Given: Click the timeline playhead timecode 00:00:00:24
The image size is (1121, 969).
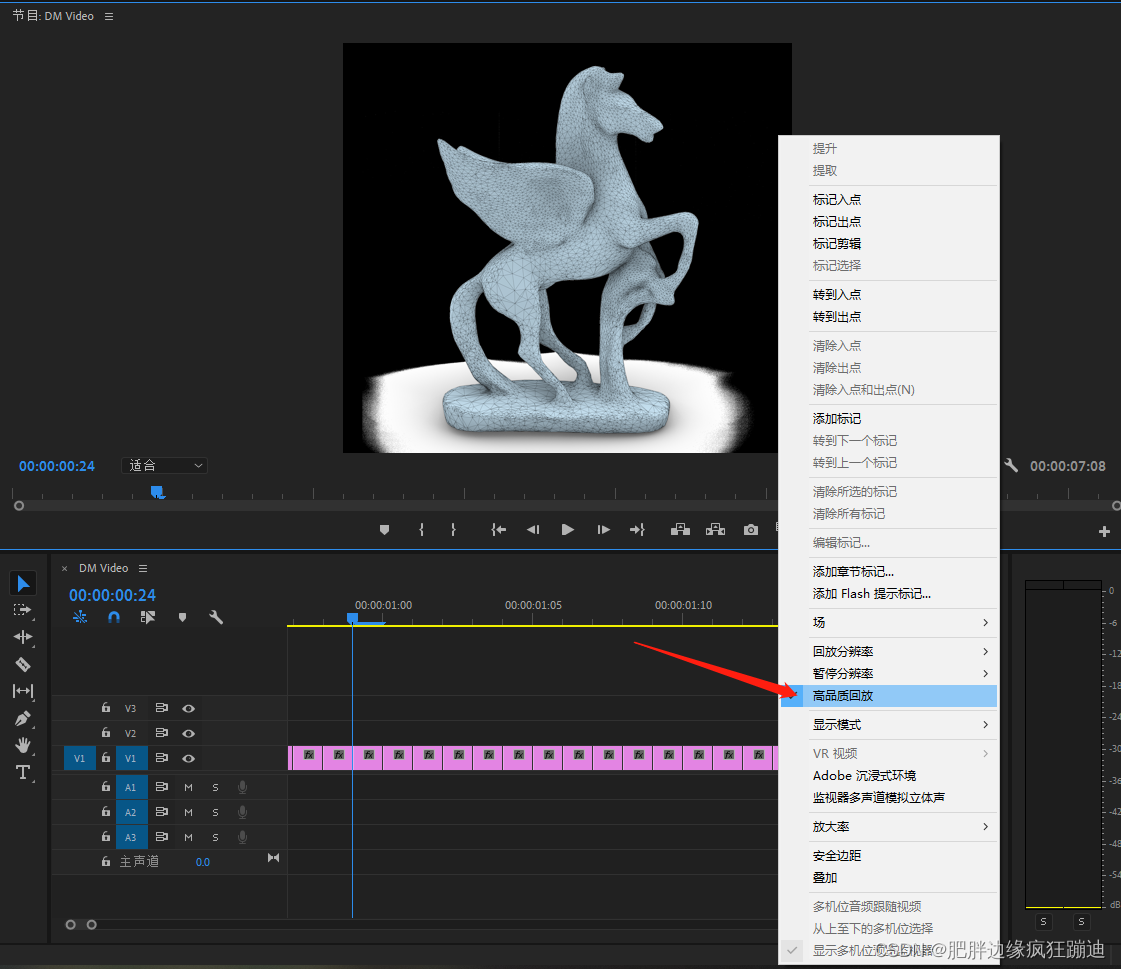Looking at the screenshot, I should click(x=112, y=595).
